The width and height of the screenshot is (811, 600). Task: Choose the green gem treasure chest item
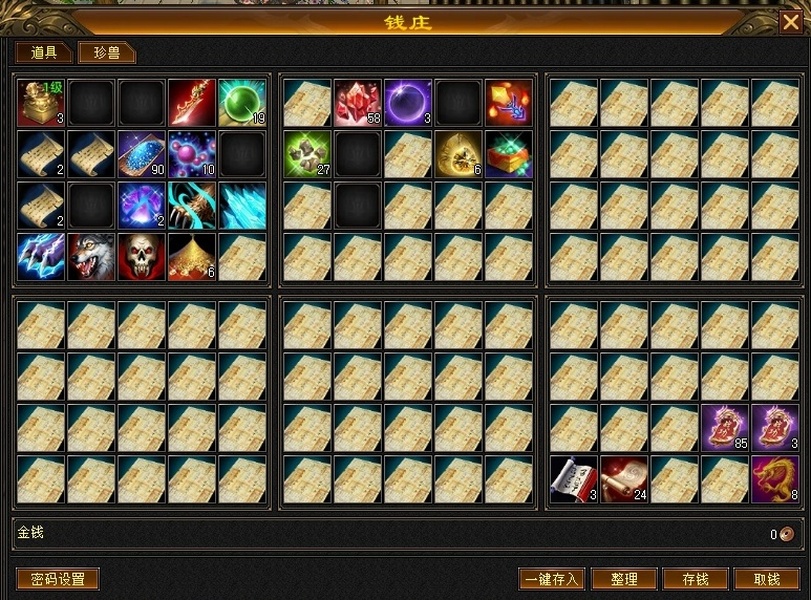coord(509,154)
